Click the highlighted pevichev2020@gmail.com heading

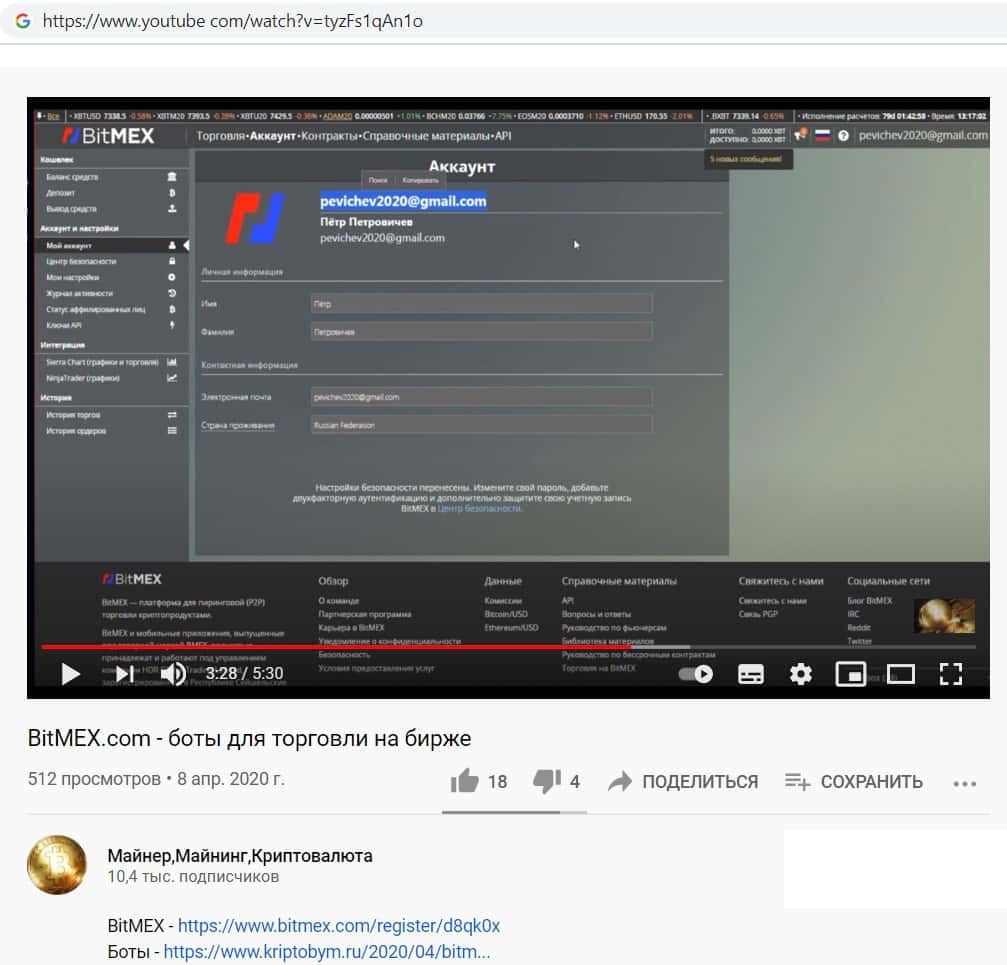(x=403, y=201)
